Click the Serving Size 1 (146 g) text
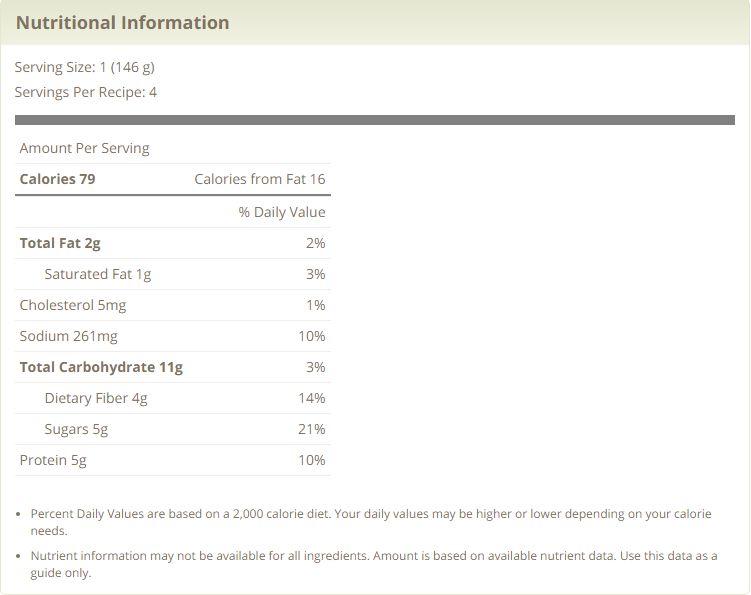This screenshot has height=595, width=751. [84, 67]
